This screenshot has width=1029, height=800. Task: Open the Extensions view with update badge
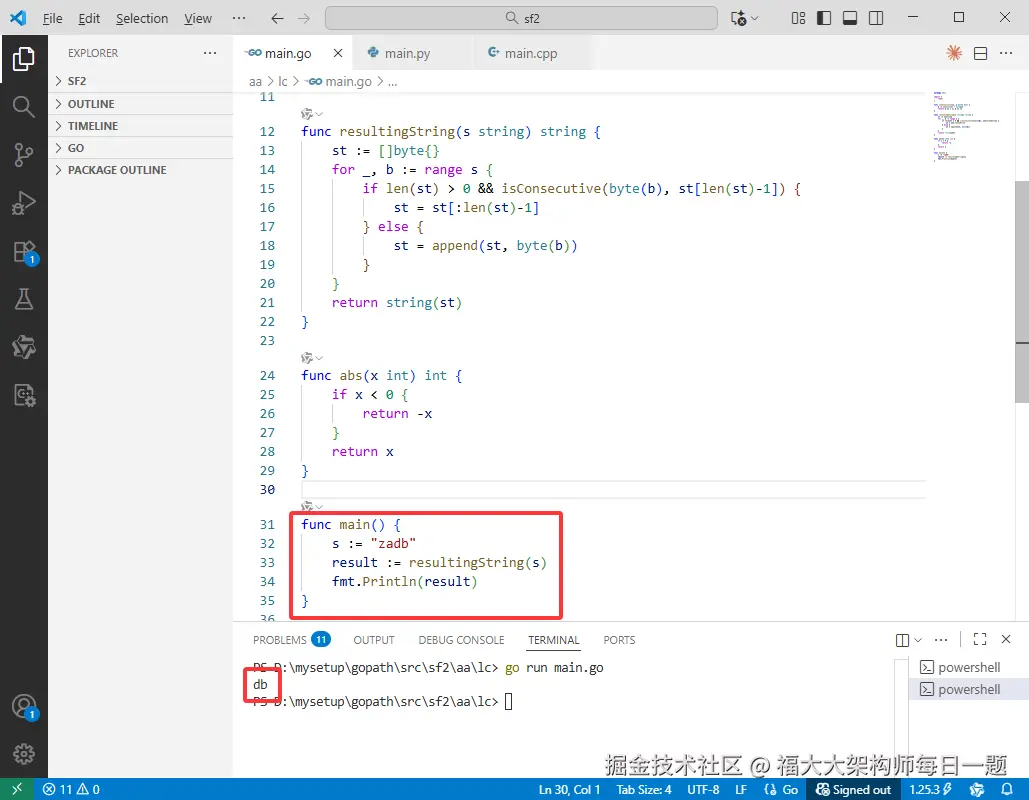point(25,252)
